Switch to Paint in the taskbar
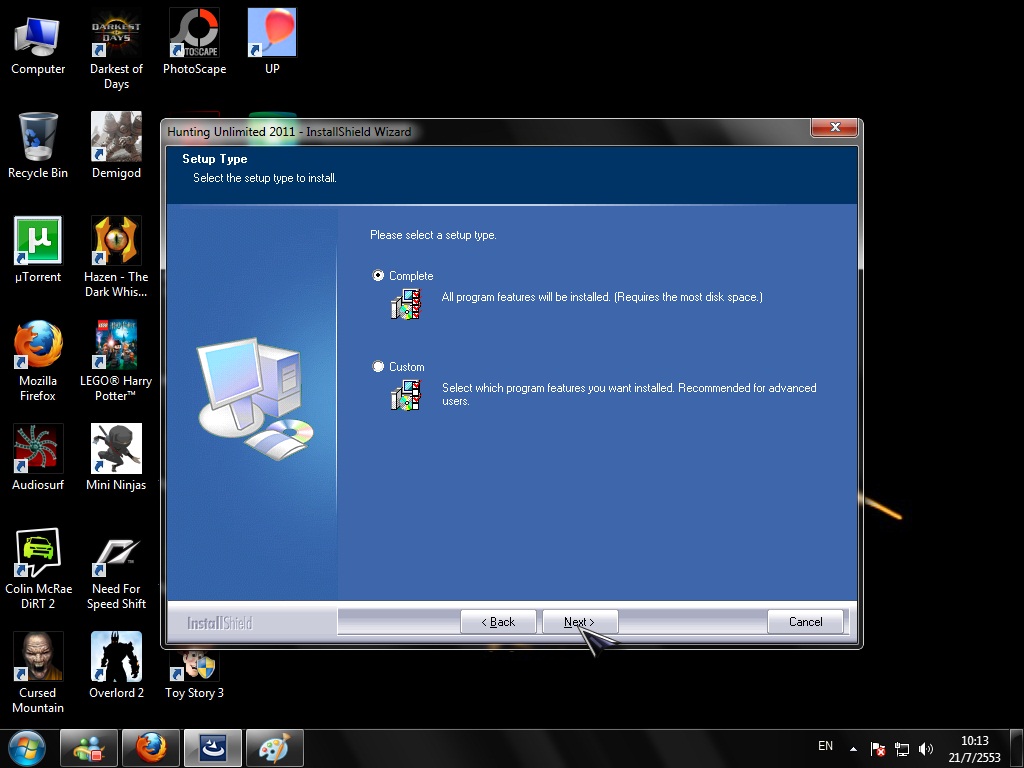The image size is (1024, 768). point(275,748)
